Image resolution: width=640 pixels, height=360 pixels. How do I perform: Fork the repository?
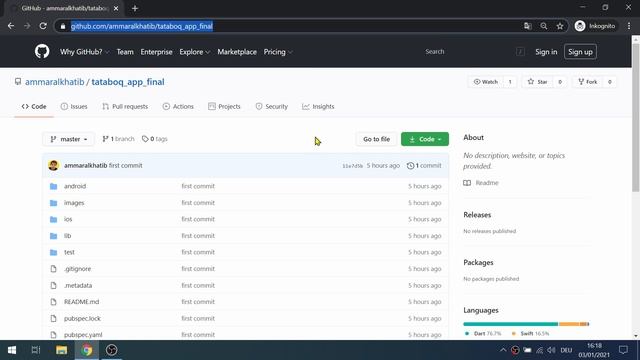pyautogui.click(x=588, y=82)
